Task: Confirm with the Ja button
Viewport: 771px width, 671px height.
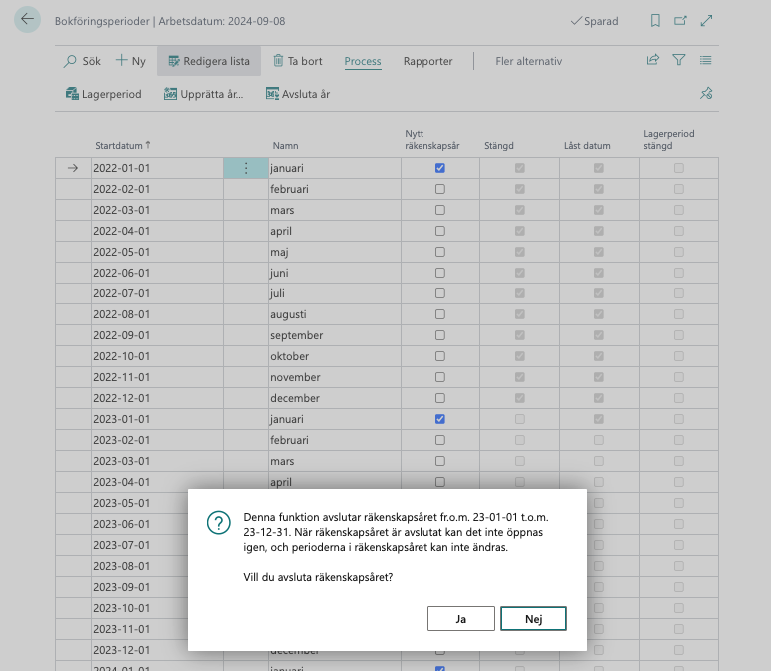Action: click(x=460, y=619)
